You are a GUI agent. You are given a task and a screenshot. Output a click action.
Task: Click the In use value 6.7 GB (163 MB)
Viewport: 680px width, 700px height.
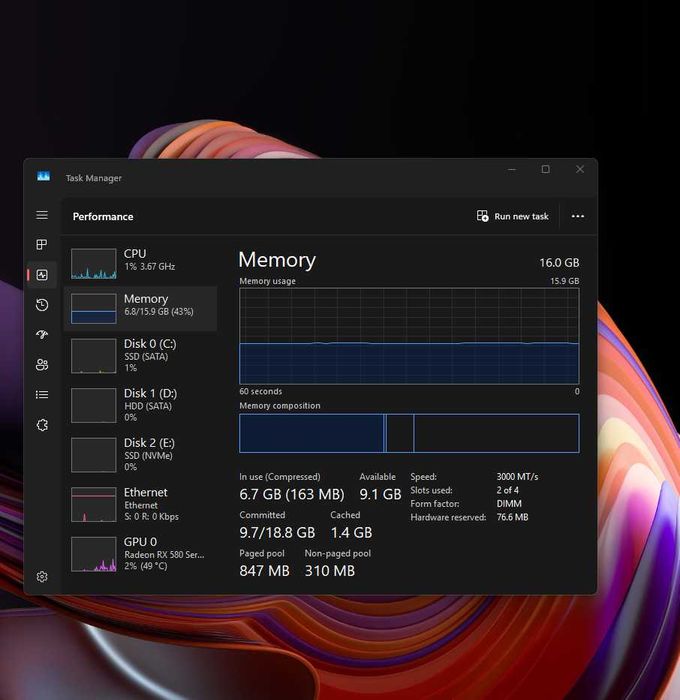292,494
